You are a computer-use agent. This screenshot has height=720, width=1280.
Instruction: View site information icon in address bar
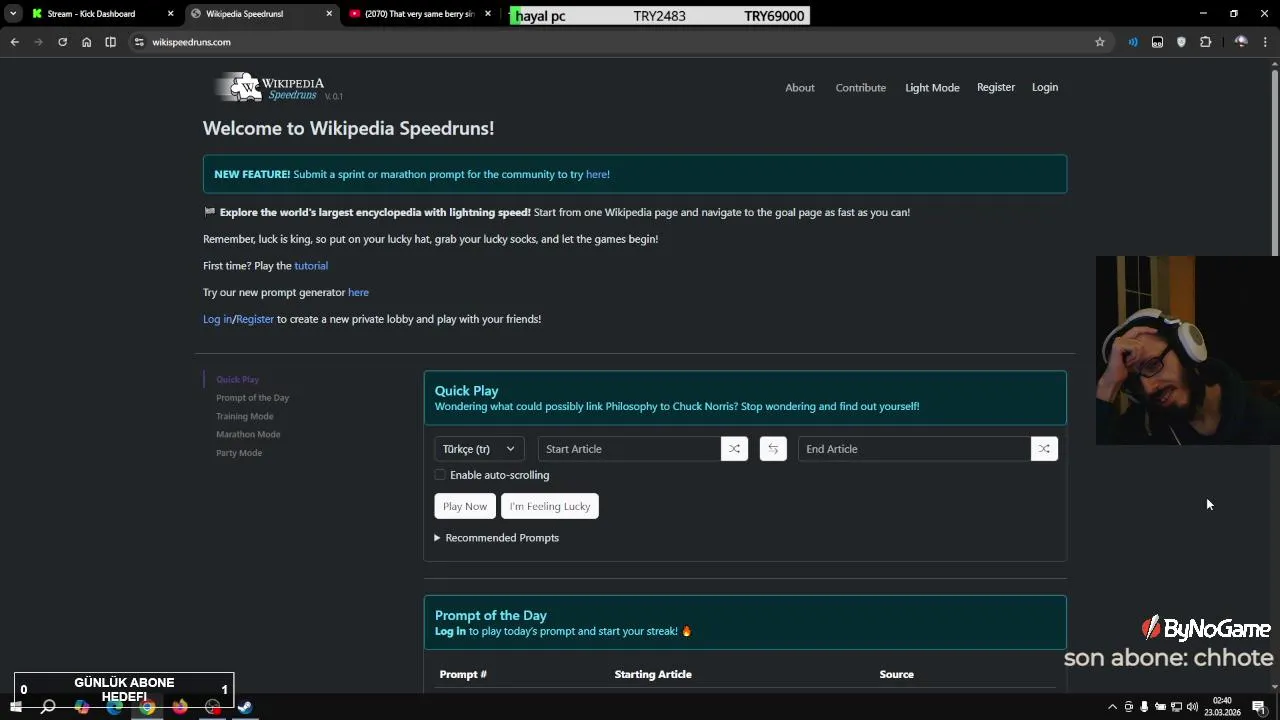tap(139, 42)
